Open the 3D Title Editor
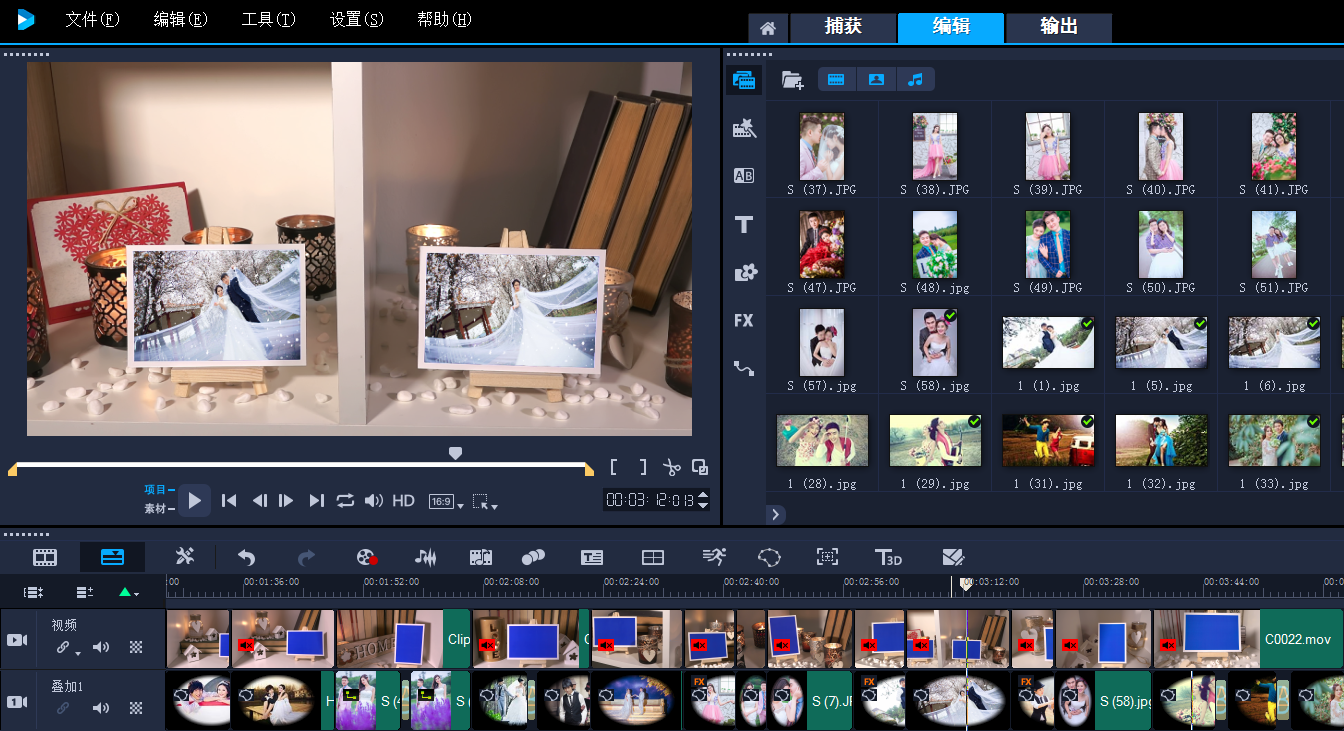 pos(888,557)
